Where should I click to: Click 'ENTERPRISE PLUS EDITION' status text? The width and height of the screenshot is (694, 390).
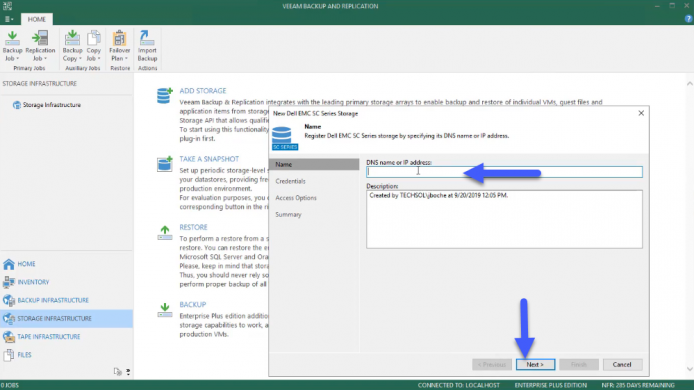(x=551, y=385)
